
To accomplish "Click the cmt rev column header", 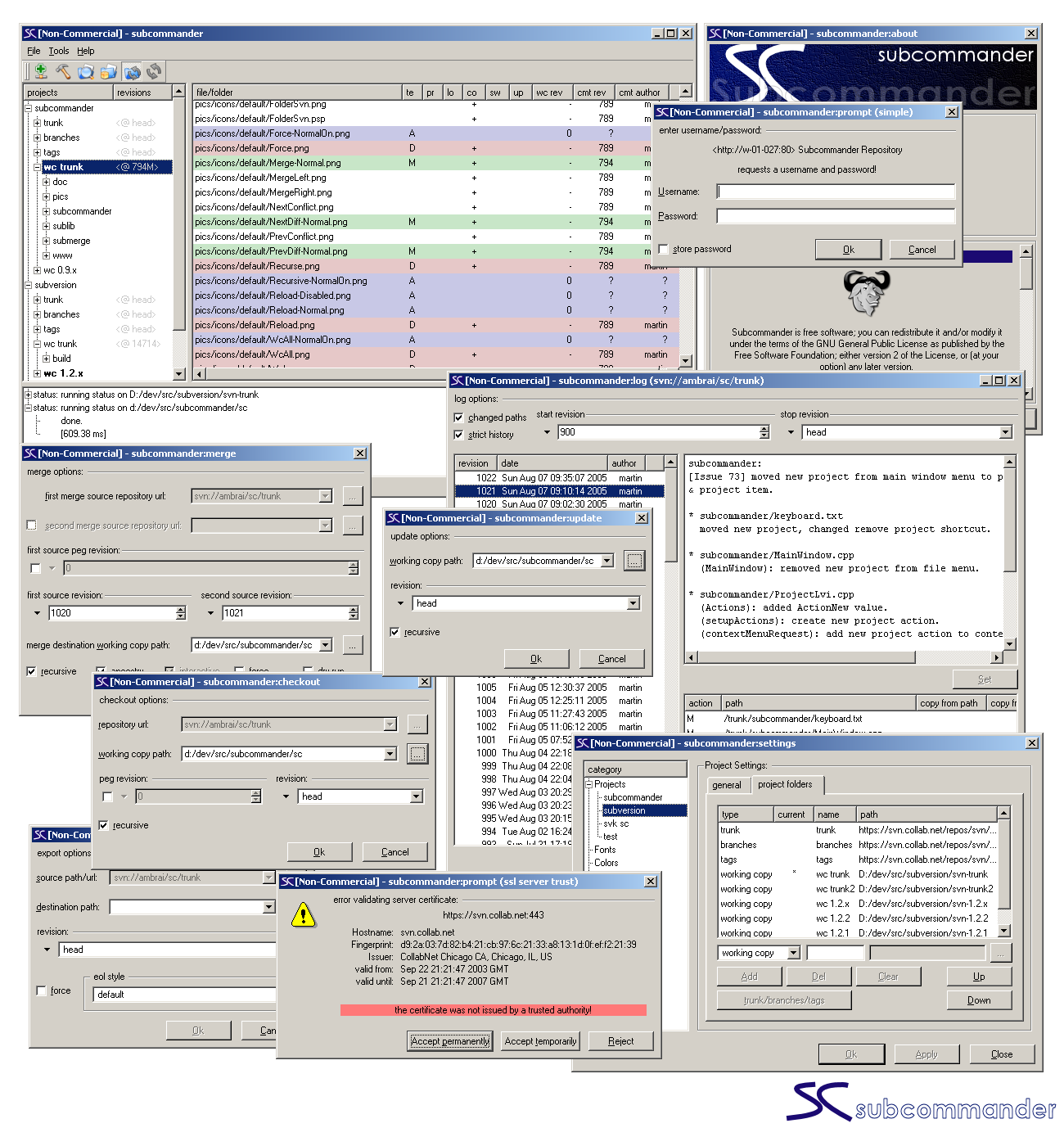I will point(591,92).
